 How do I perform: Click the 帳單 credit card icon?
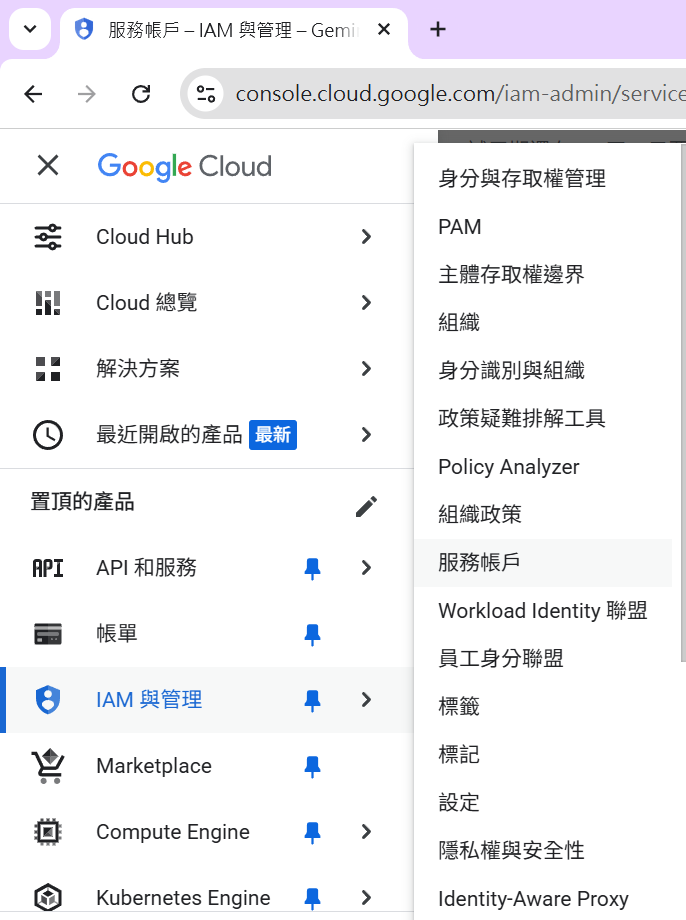[48, 634]
